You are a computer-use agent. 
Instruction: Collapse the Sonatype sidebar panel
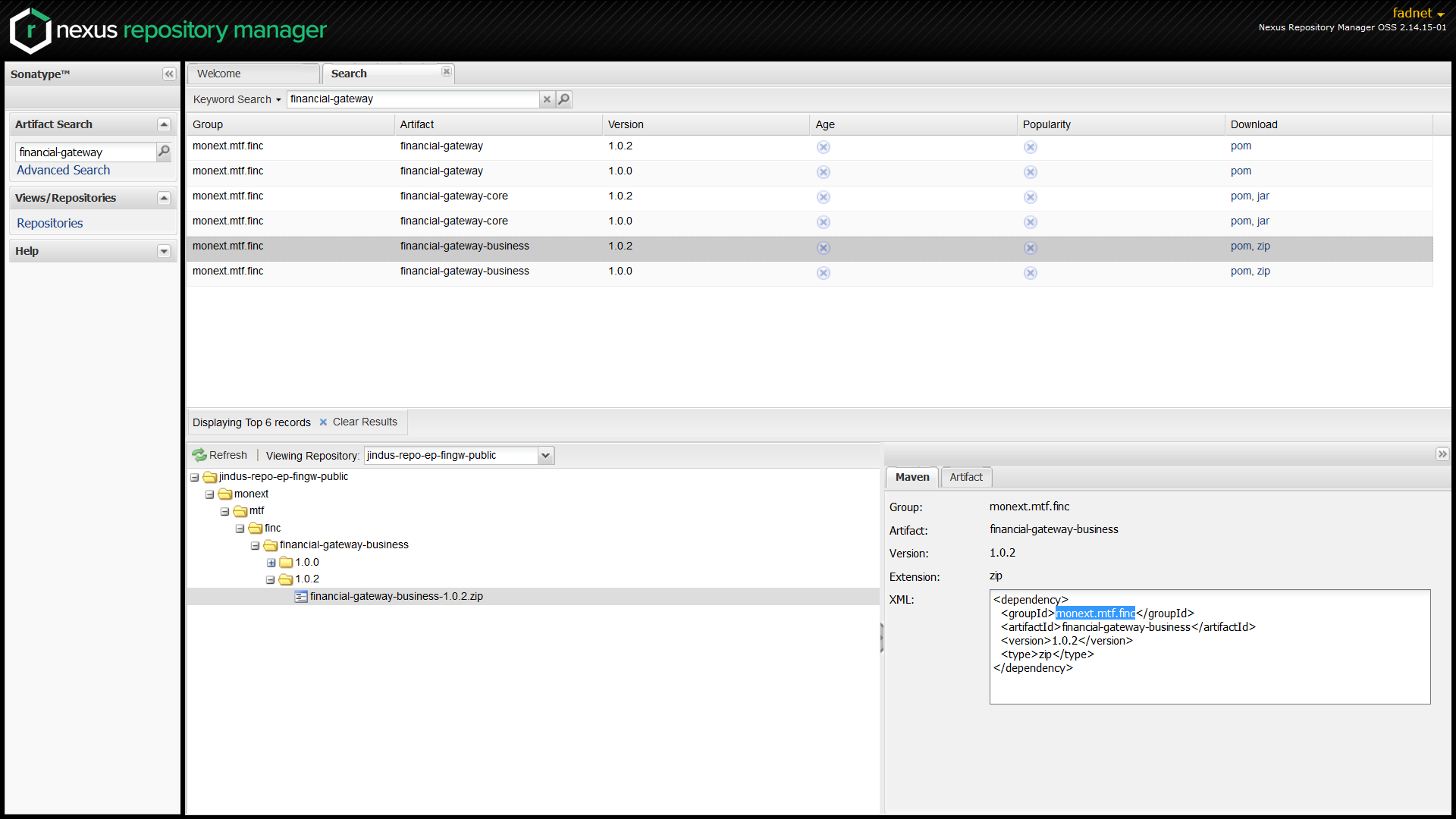[168, 74]
